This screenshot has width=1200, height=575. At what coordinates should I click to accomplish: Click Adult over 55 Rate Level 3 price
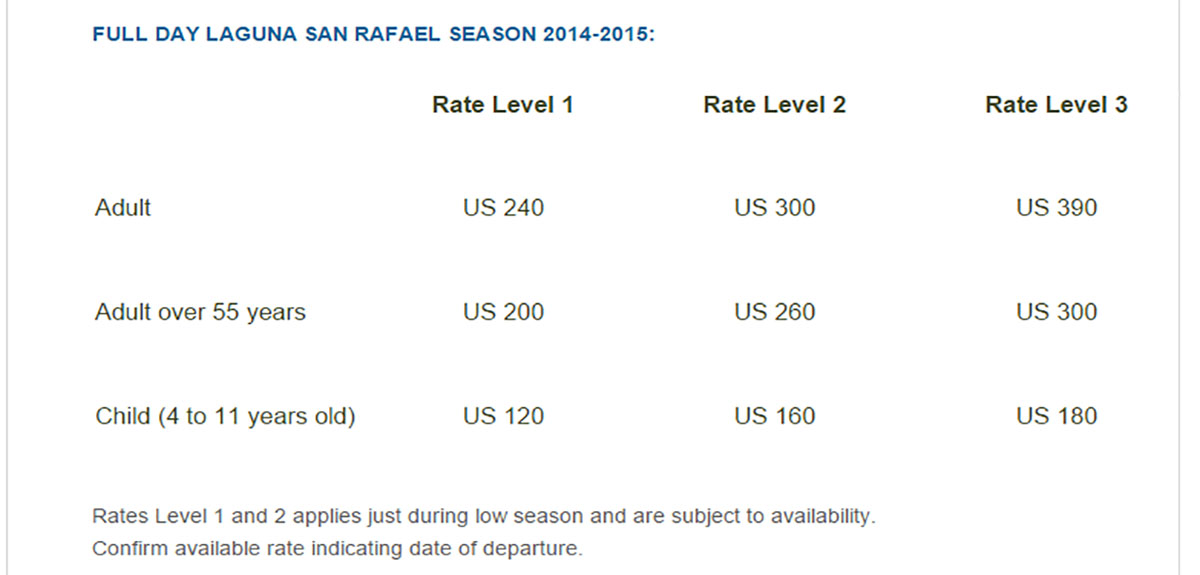(1056, 312)
